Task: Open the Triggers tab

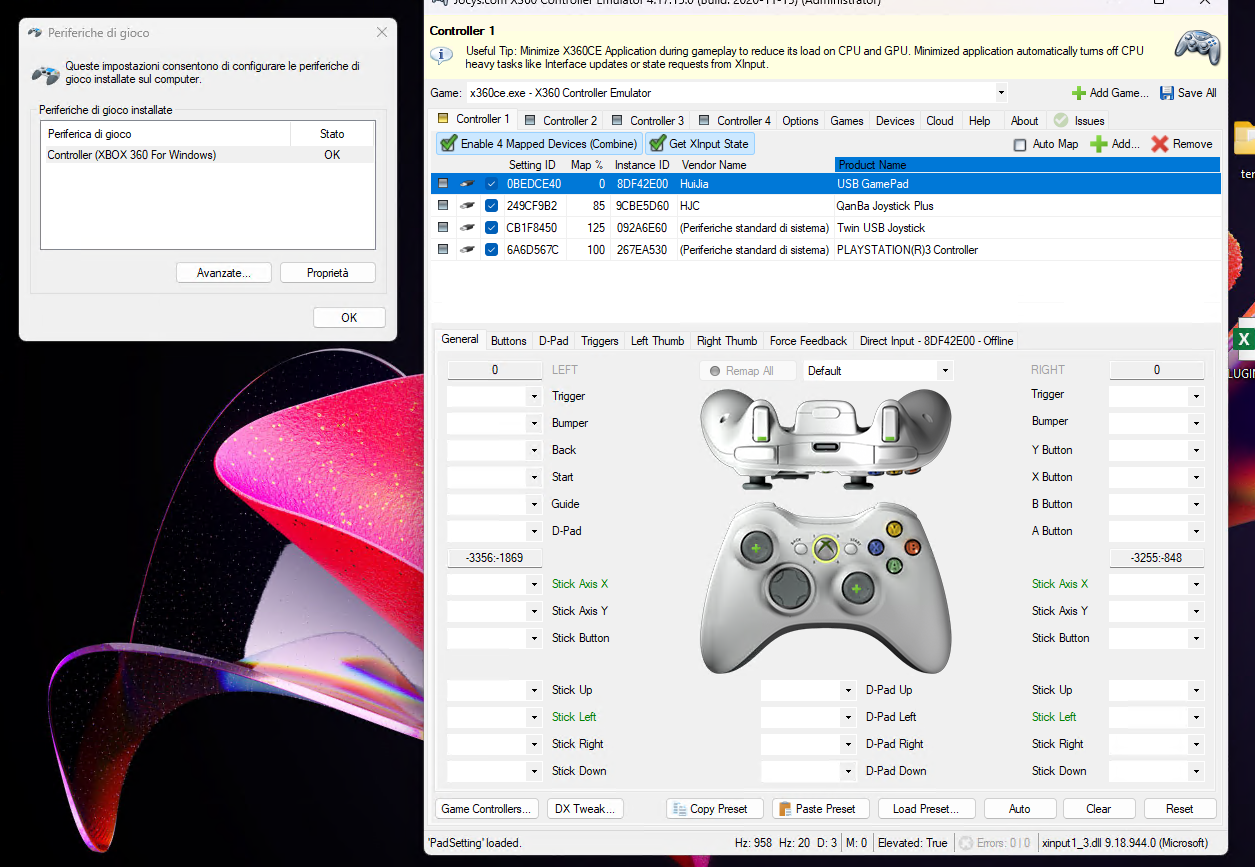Action: click(x=600, y=341)
